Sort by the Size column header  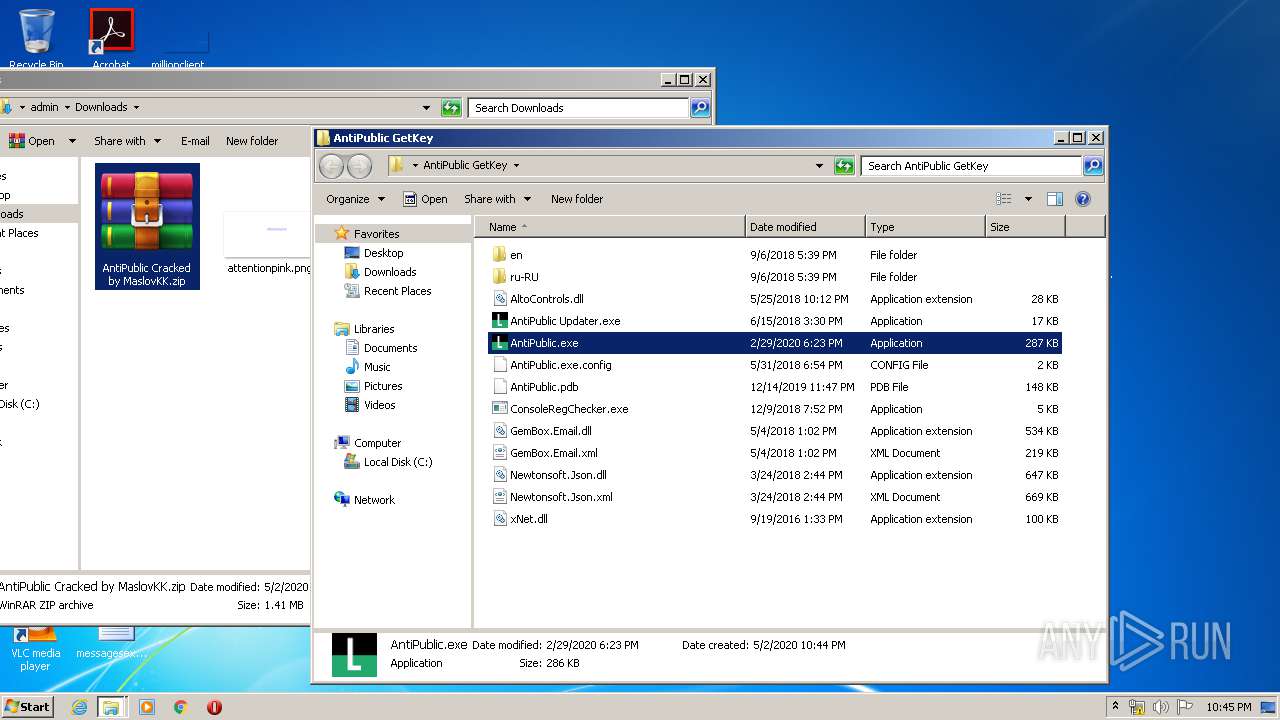point(1025,227)
